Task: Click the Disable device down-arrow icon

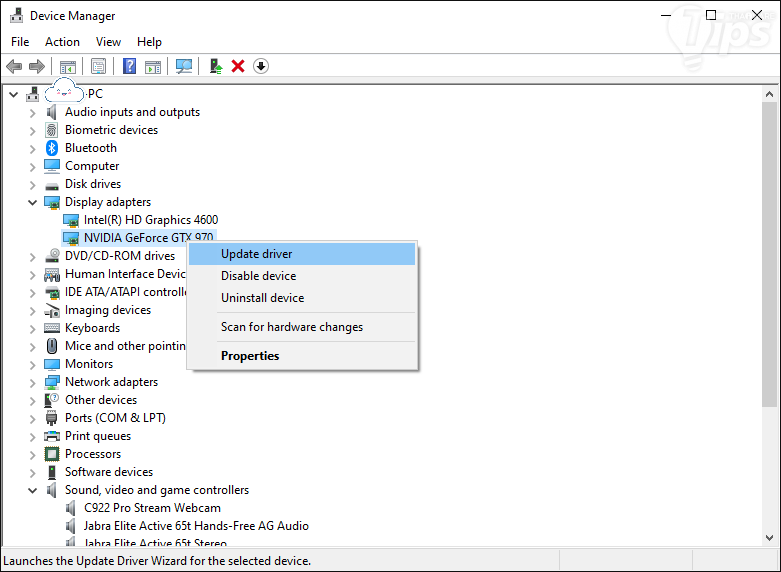Action: pyautogui.click(x=261, y=66)
